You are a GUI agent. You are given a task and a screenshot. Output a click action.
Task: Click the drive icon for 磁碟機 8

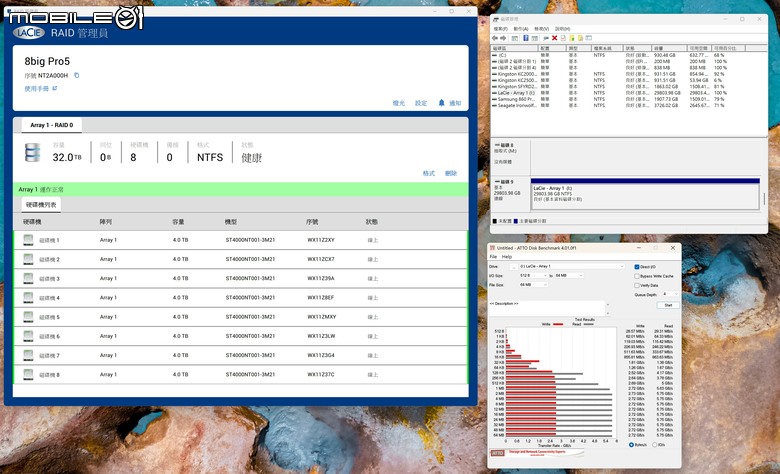pos(28,375)
